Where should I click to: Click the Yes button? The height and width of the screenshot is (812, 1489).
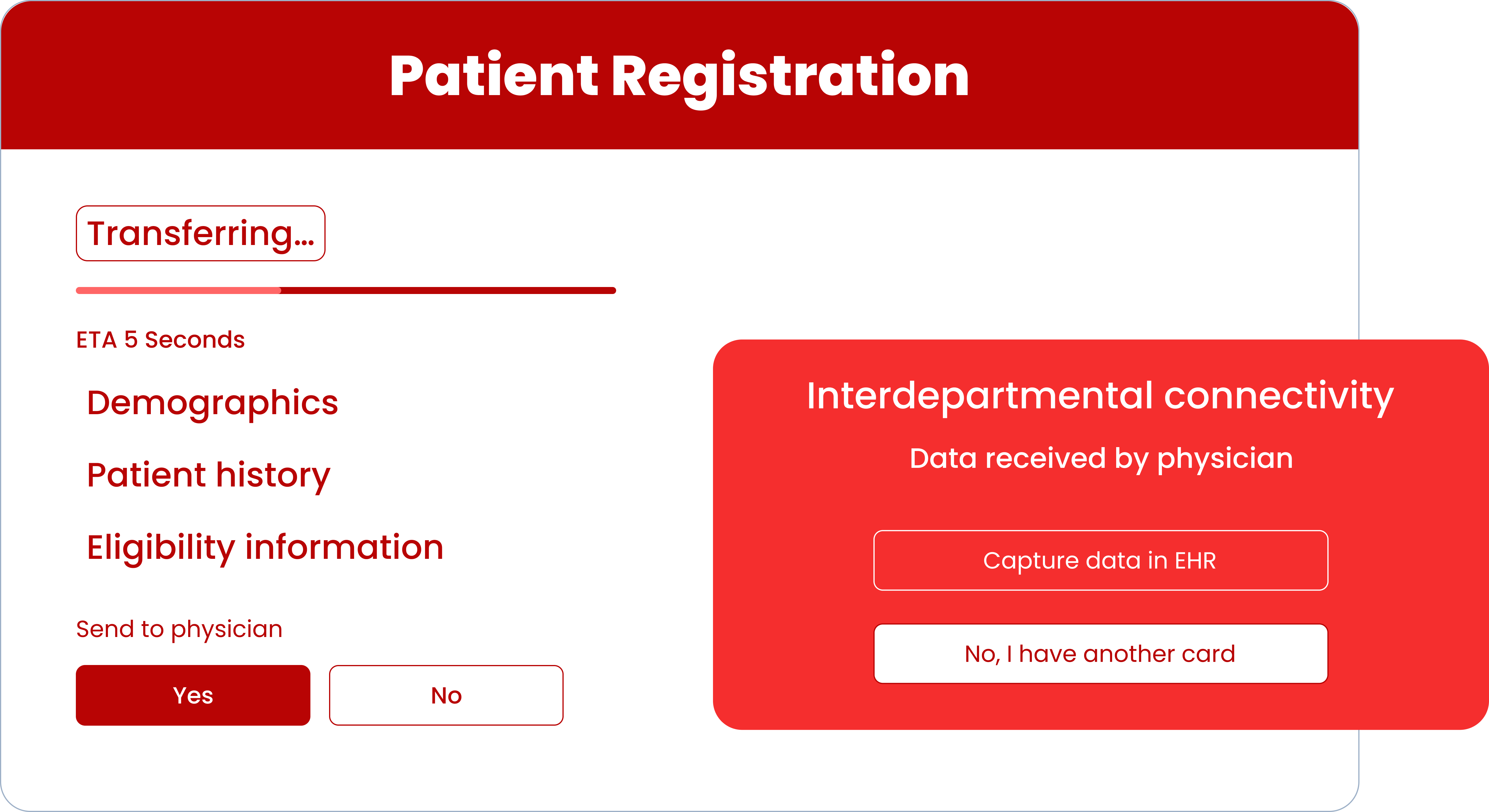193,695
